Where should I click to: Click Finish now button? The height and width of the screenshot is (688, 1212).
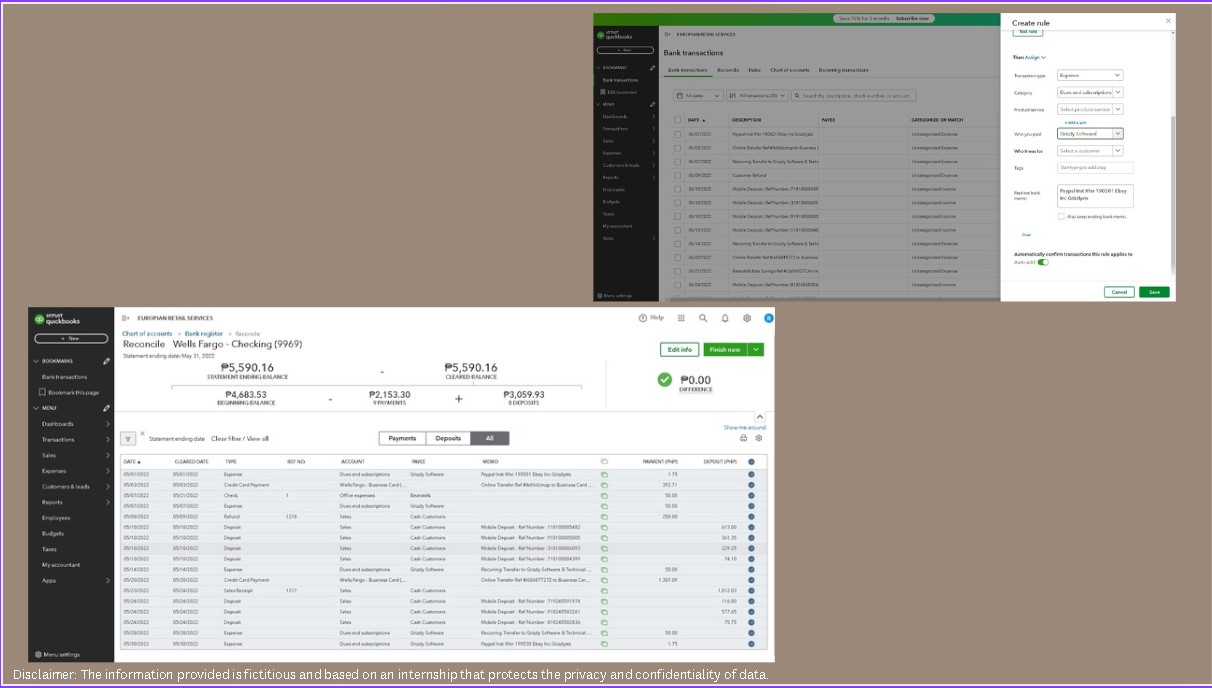[726, 349]
